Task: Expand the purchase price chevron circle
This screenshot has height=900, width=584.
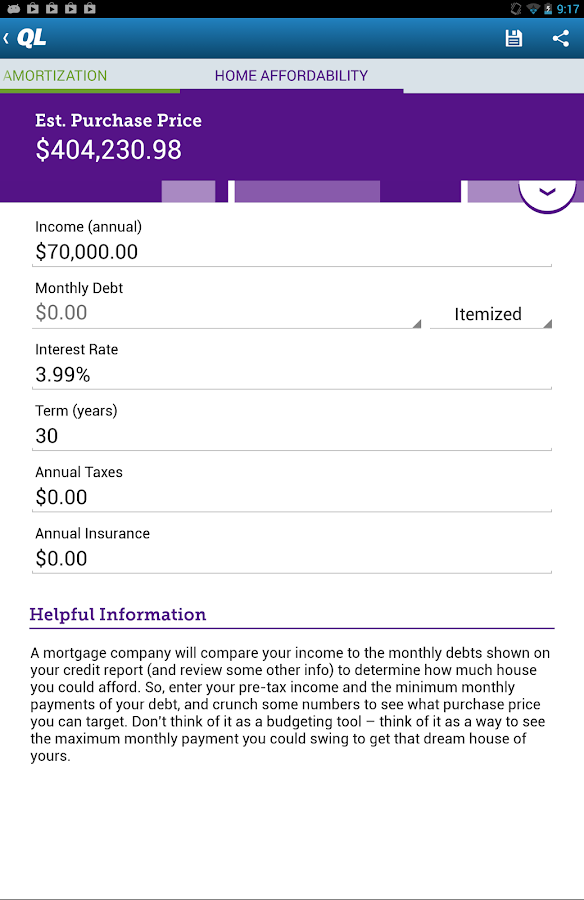Action: click(x=547, y=192)
